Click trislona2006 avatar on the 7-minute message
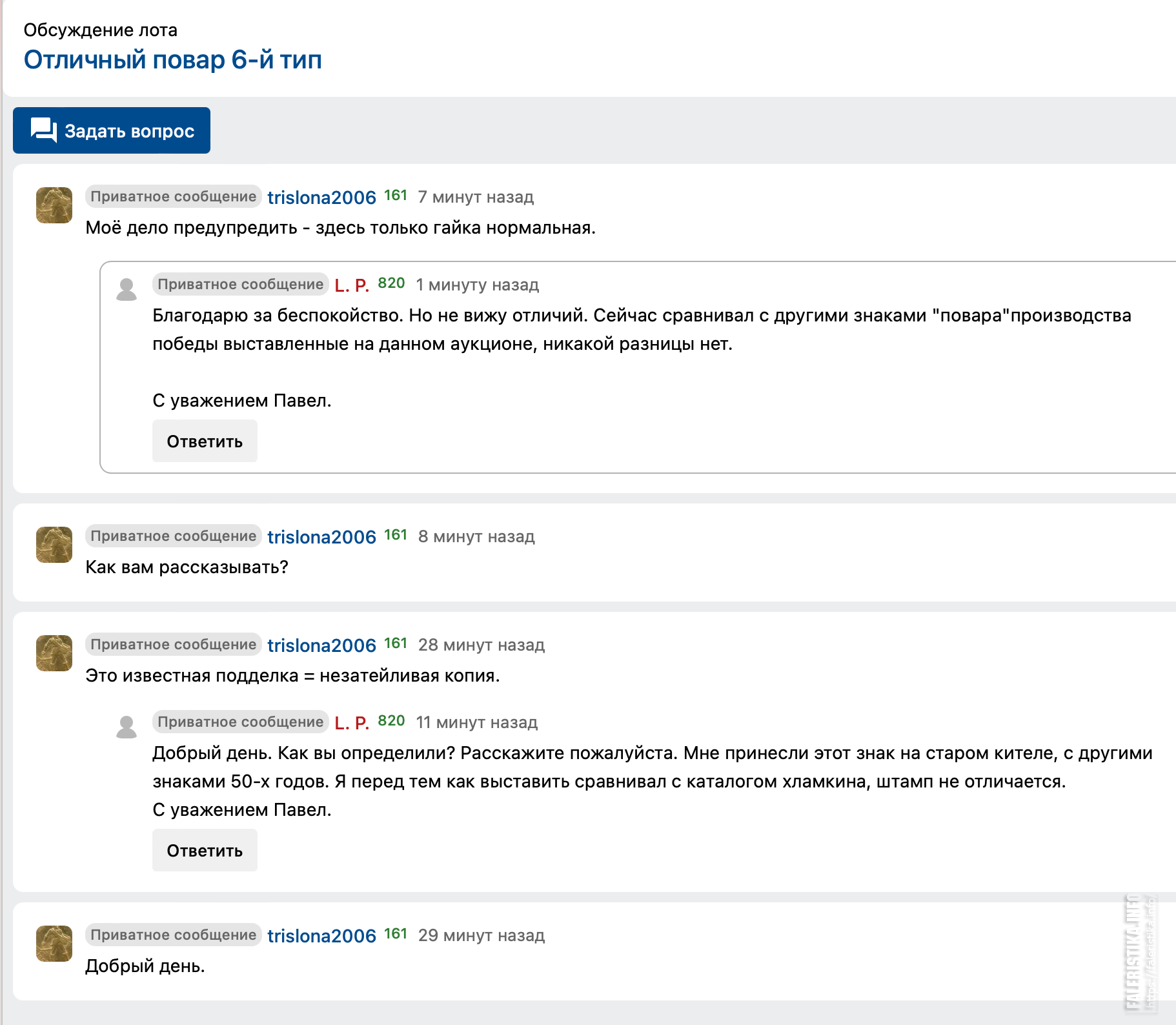The image size is (1176, 1025). click(x=54, y=205)
